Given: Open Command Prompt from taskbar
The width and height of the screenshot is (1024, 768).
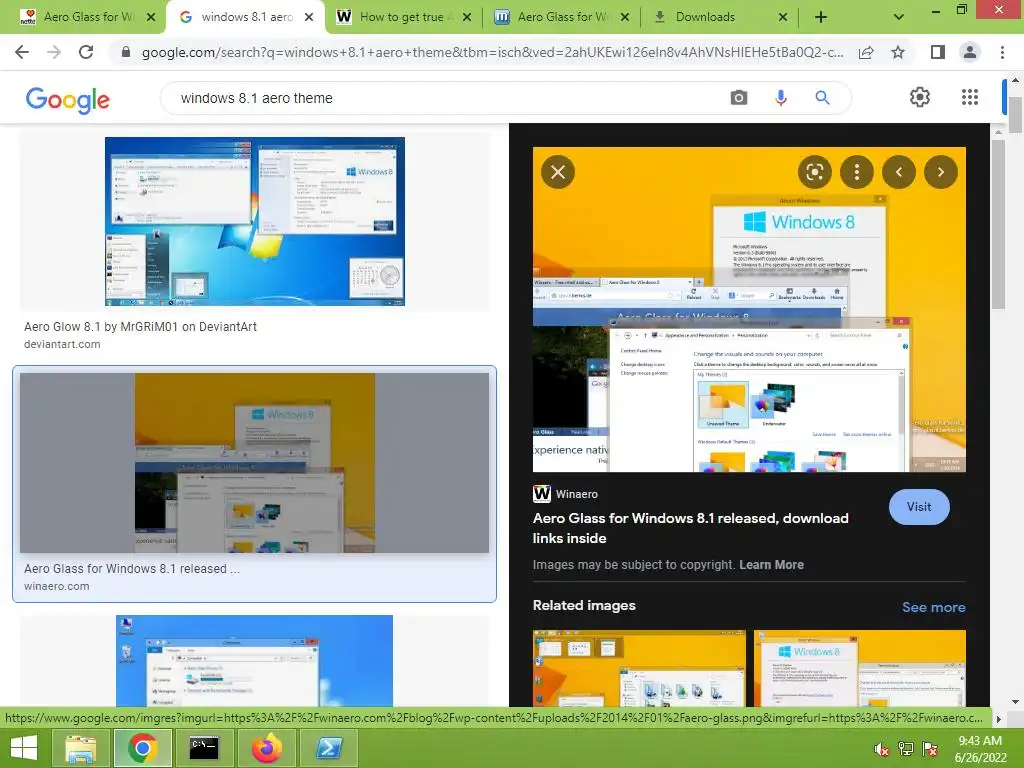Looking at the screenshot, I should (x=204, y=748).
